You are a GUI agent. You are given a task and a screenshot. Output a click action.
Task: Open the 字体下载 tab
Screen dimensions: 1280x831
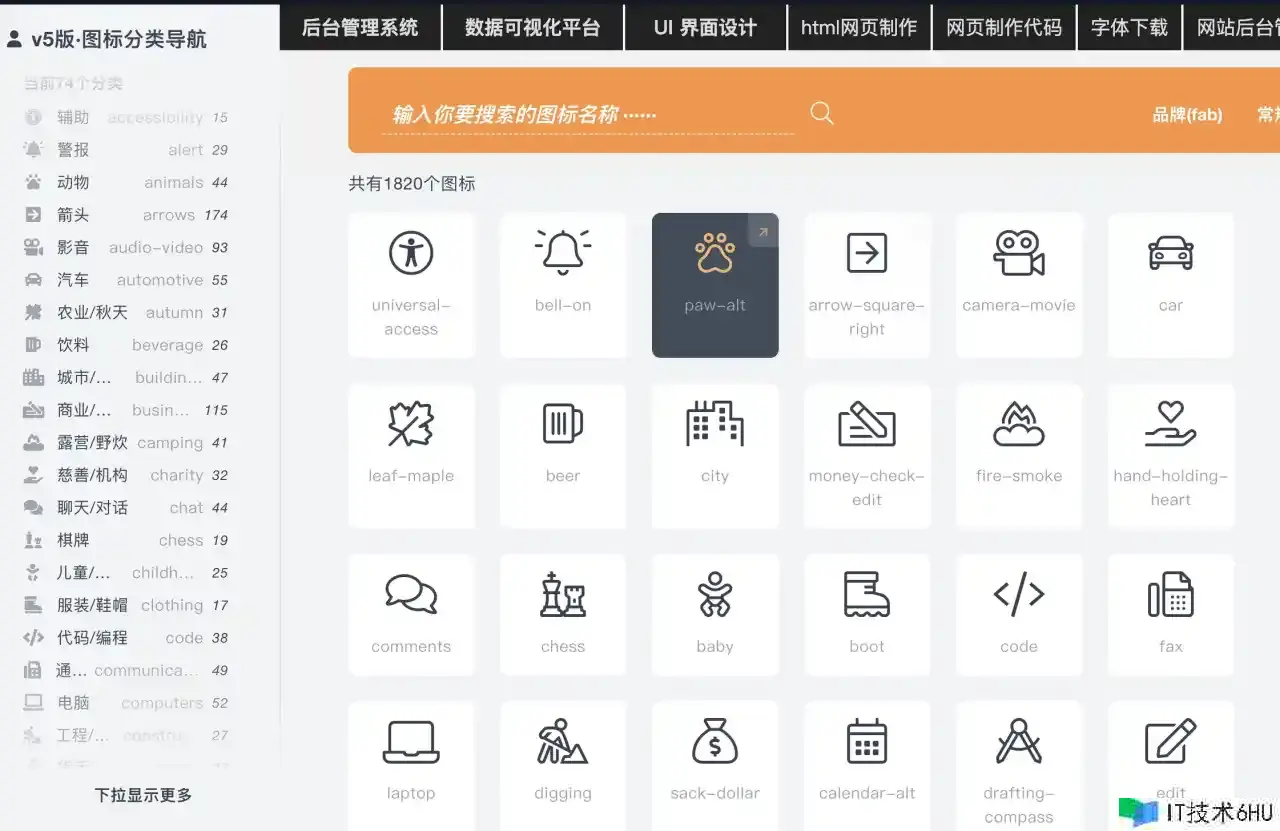1129,27
